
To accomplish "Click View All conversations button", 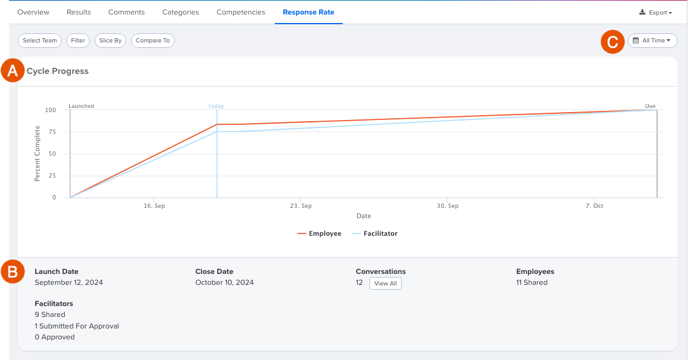I will pos(385,284).
